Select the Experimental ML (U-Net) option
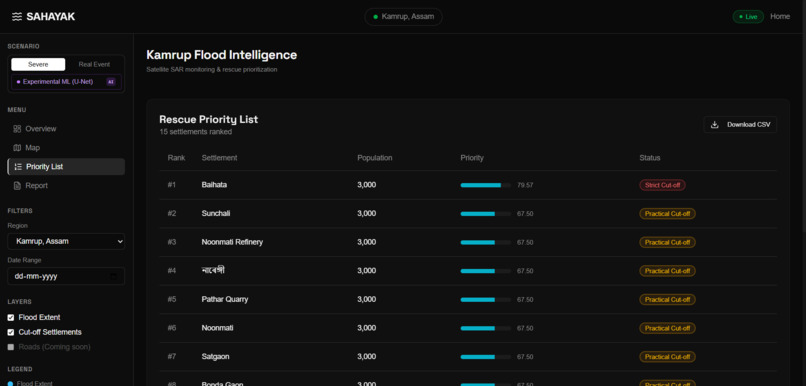The width and height of the screenshot is (806, 386). coord(66,82)
